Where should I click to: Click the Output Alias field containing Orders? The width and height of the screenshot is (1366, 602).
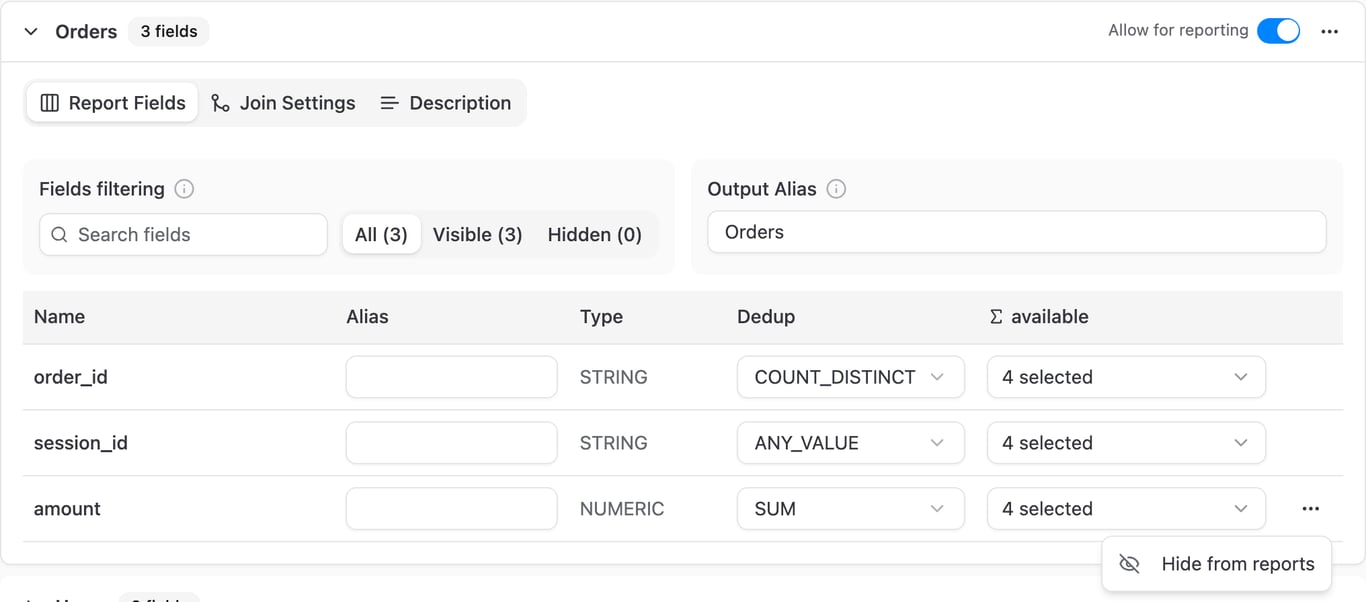[1017, 232]
